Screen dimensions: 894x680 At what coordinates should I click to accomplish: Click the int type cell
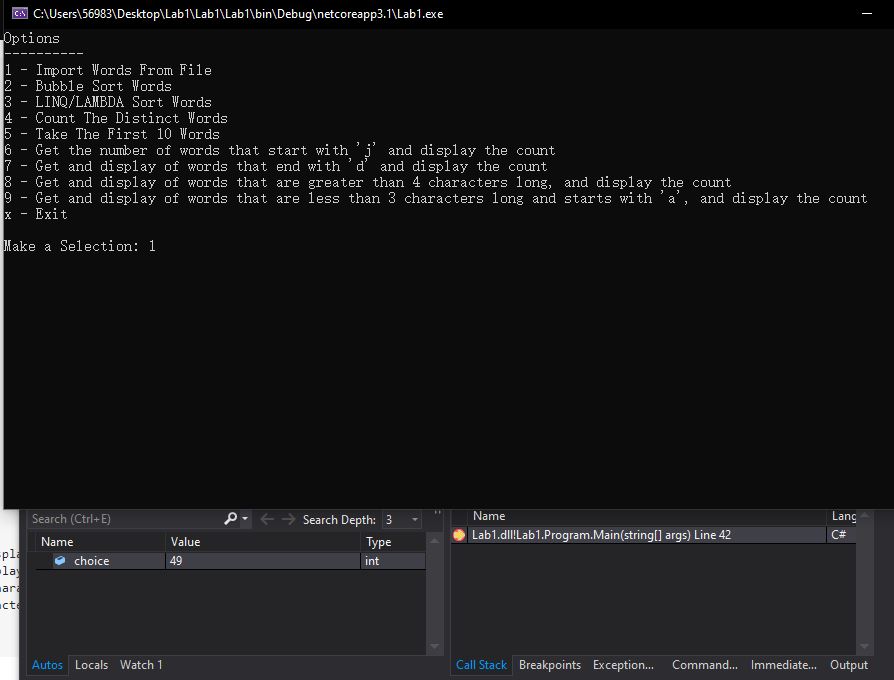(x=393, y=561)
